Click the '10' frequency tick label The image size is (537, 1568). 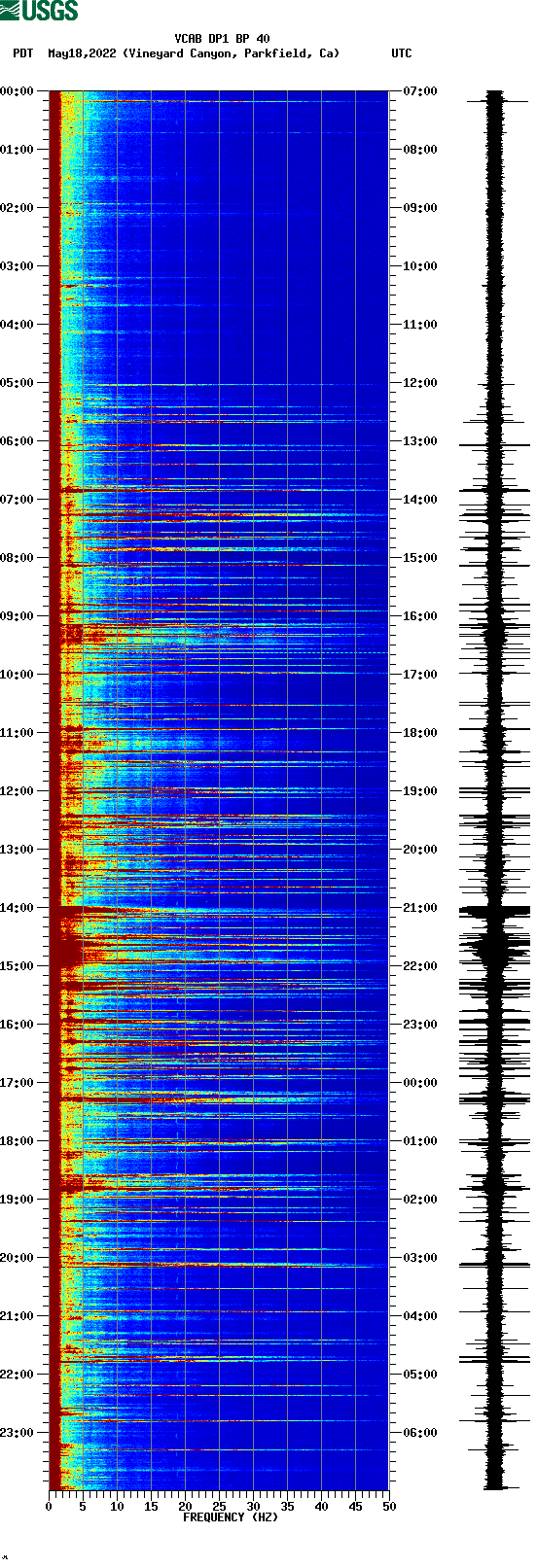[x=117, y=1507]
